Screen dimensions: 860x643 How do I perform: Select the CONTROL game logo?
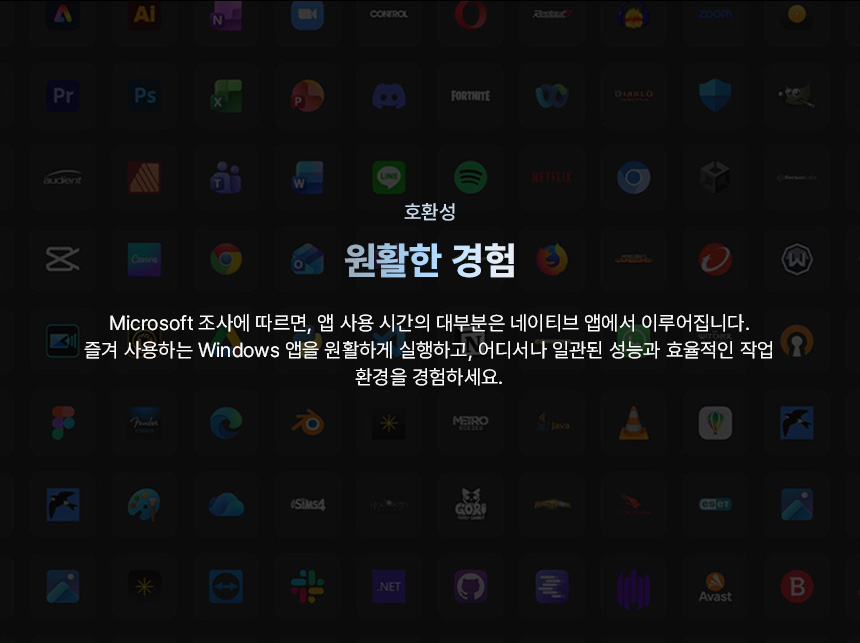389,14
